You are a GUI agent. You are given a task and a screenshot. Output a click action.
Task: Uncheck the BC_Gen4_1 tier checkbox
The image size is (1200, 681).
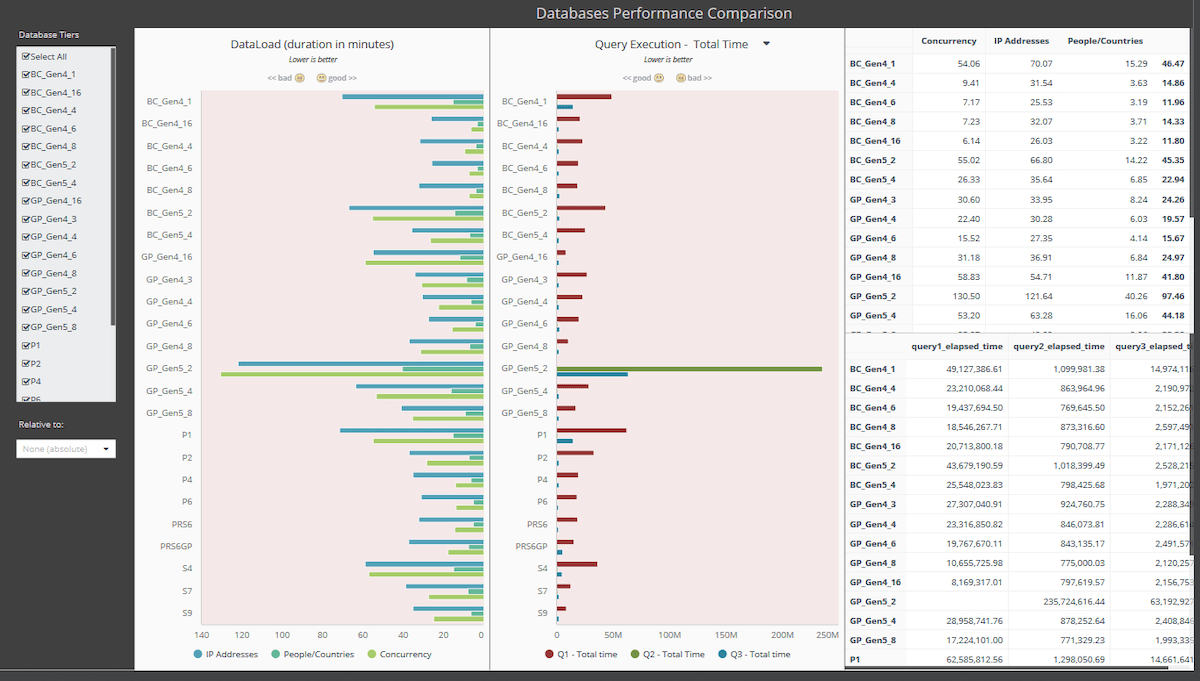26,75
